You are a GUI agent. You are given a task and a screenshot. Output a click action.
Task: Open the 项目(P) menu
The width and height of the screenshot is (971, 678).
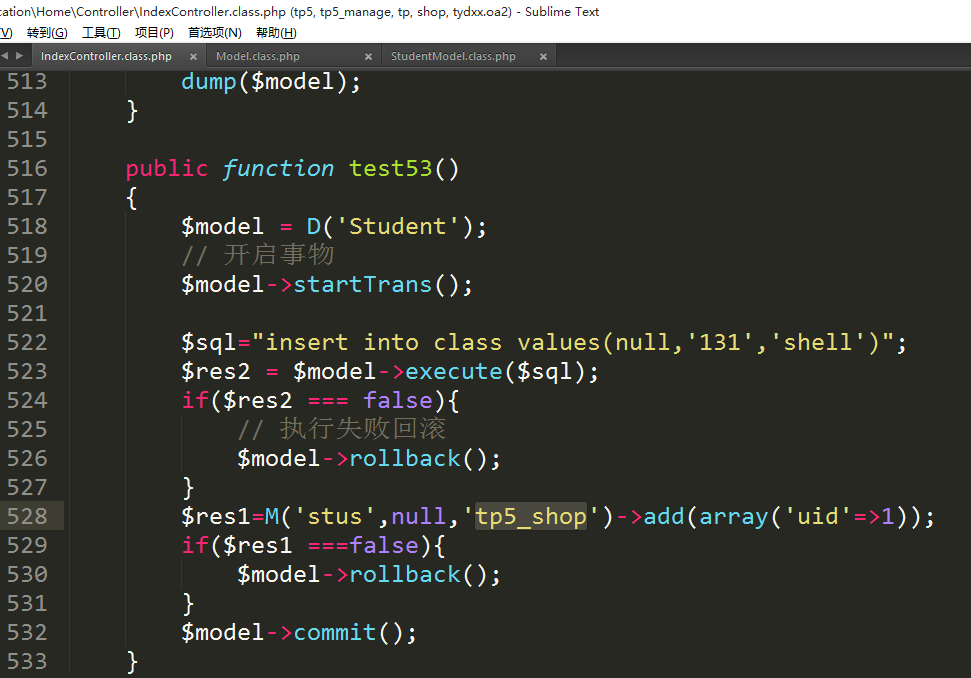tap(154, 33)
